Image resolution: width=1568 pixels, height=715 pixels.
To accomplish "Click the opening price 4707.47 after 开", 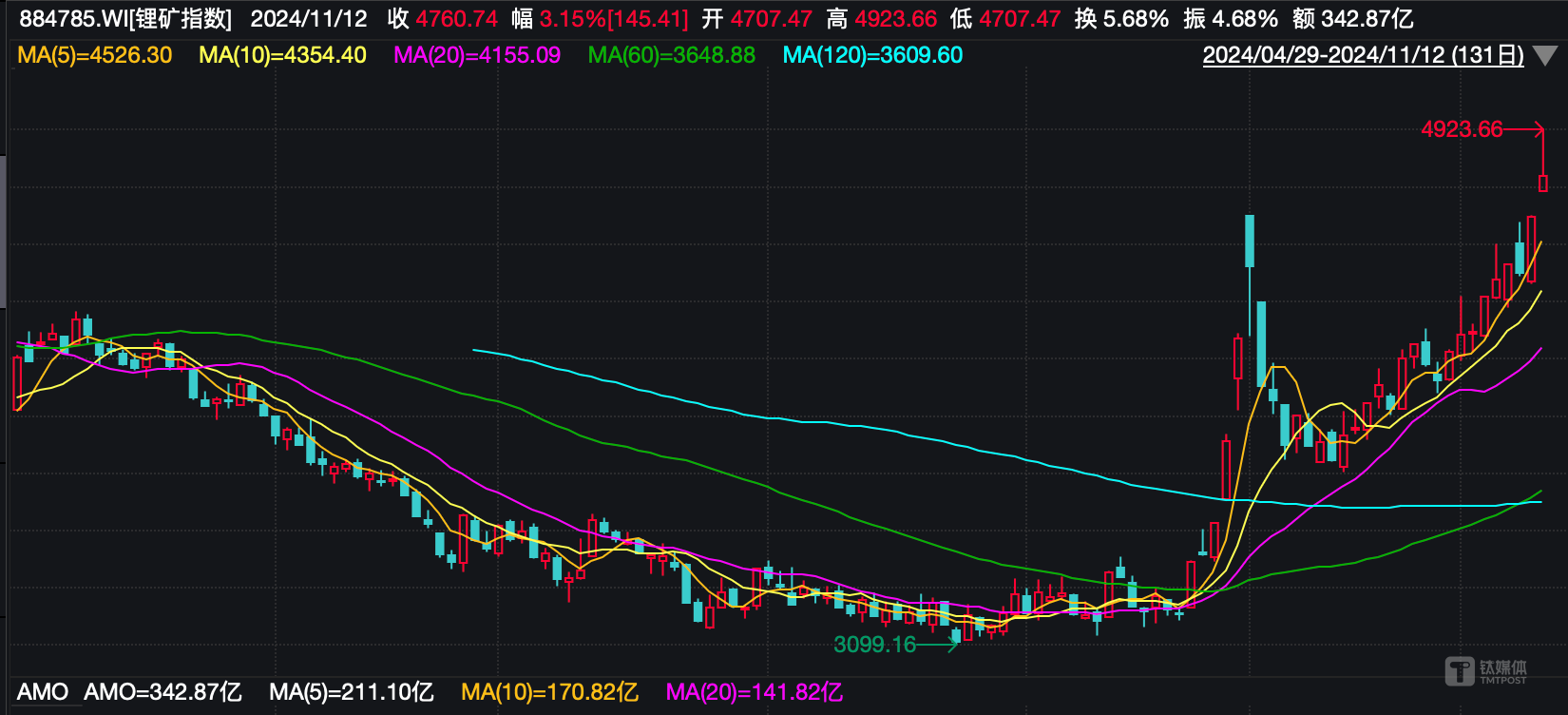I will coord(771,19).
